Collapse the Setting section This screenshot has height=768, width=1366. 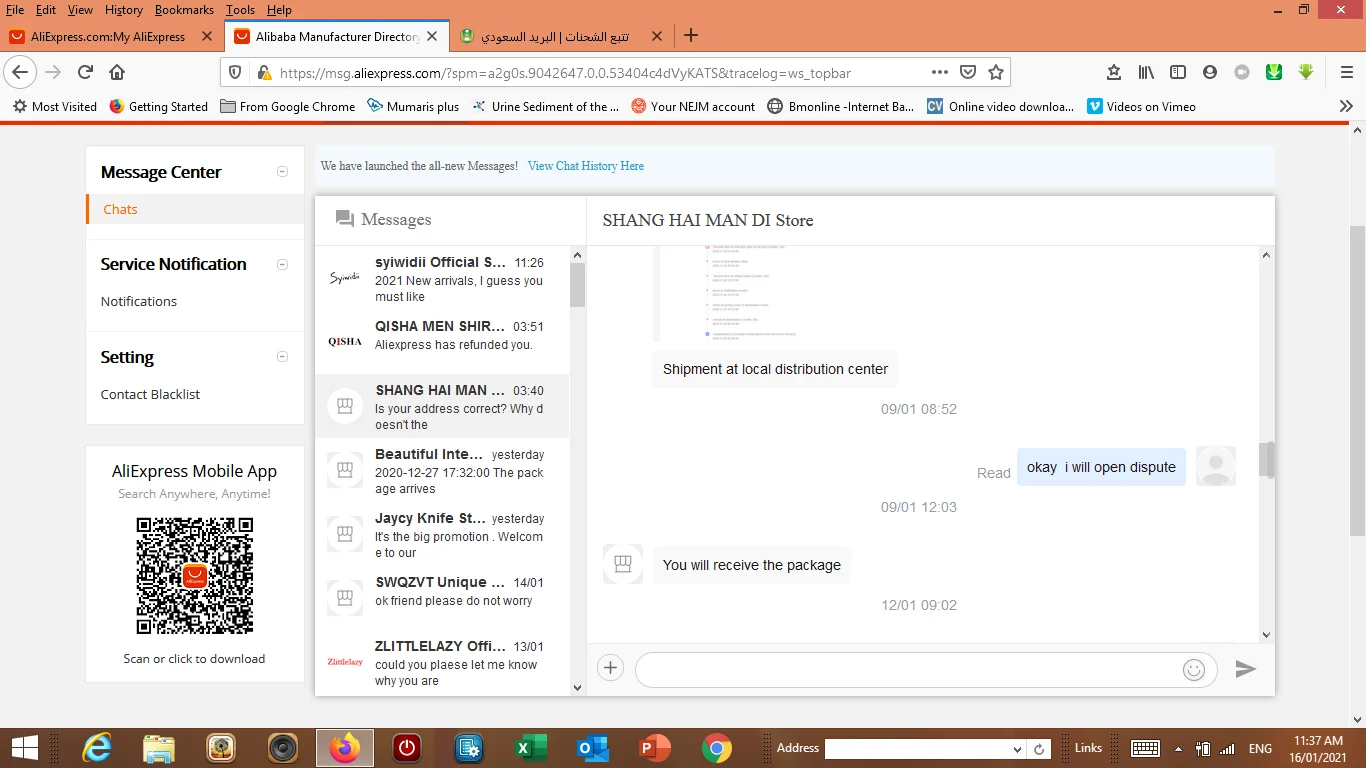(x=282, y=357)
